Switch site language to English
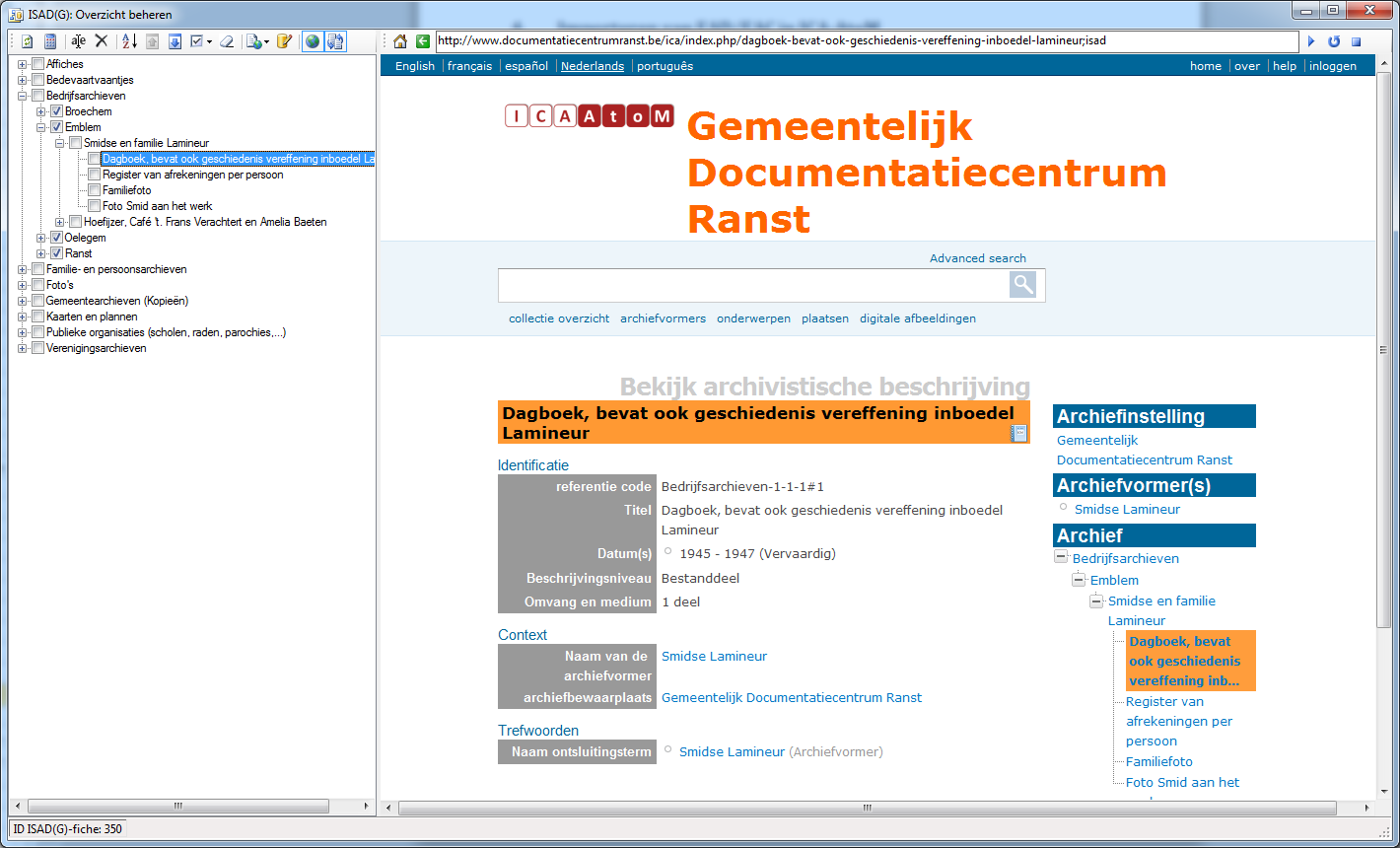Image resolution: width=1400 pixels, height=848 pixels. tap(415, 66)
